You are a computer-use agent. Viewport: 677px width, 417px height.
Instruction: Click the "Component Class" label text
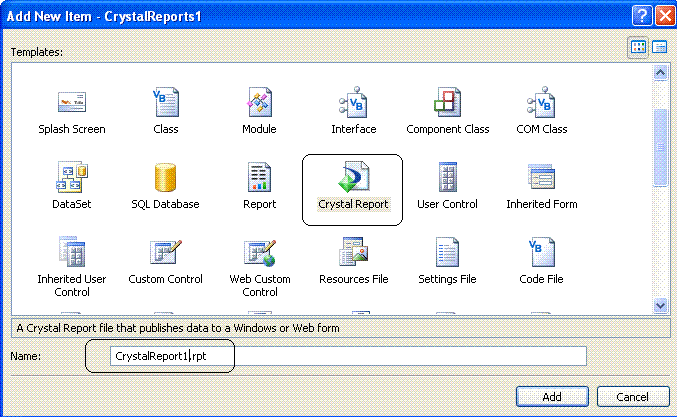click(x=448, y=129)
